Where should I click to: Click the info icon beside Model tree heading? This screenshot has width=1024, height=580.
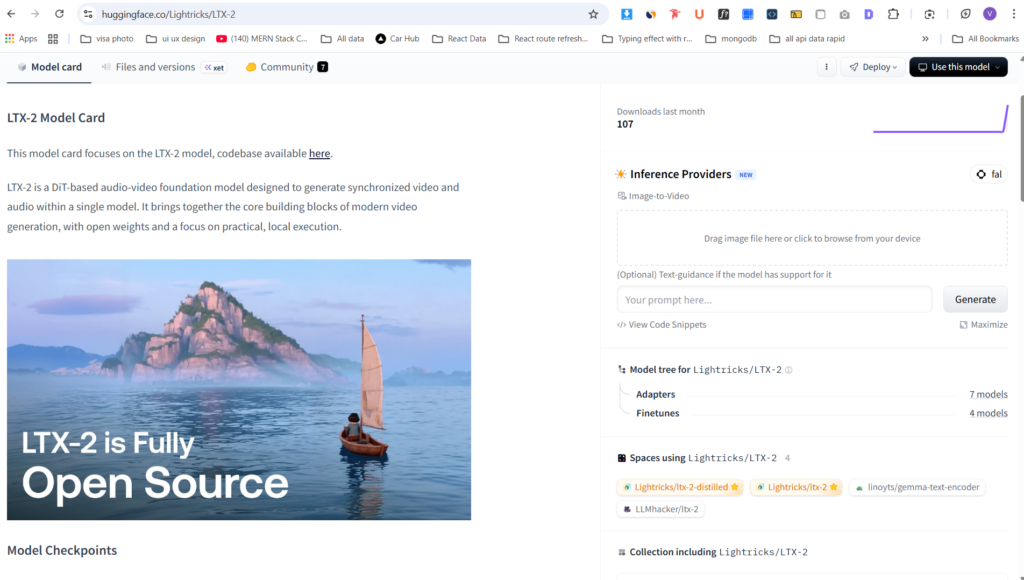[789, 370]
